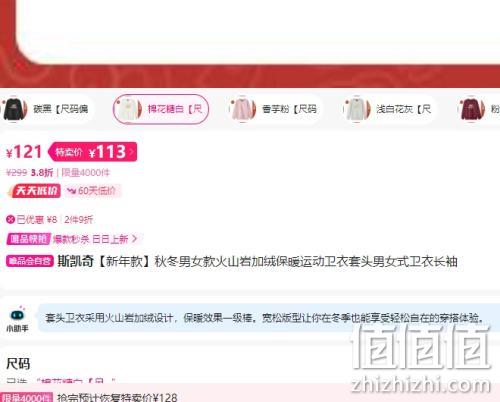
Task: Choose the 碳黑【尺码偏 color option label
Action: point(60,109)
